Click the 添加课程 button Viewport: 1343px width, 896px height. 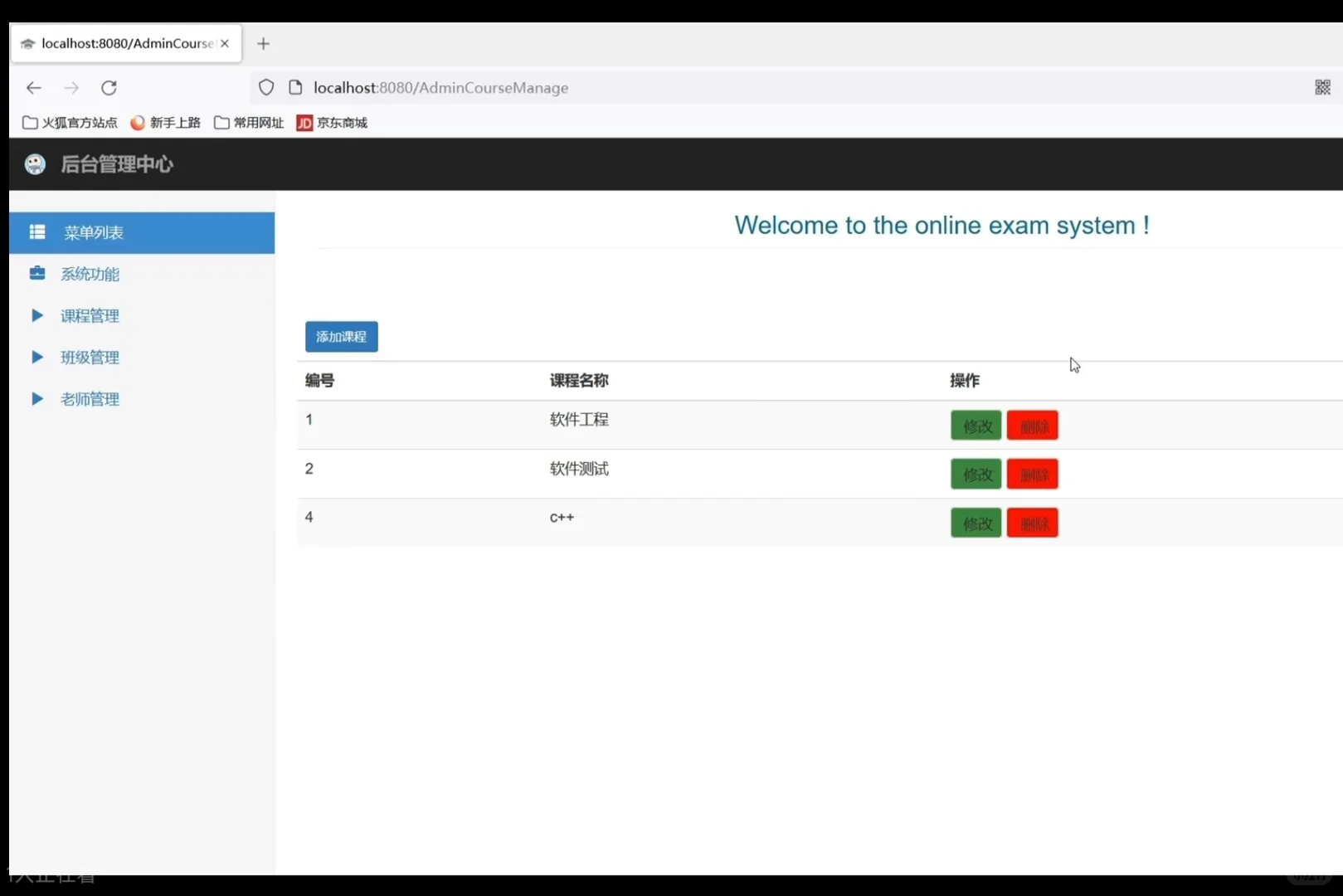342,337
